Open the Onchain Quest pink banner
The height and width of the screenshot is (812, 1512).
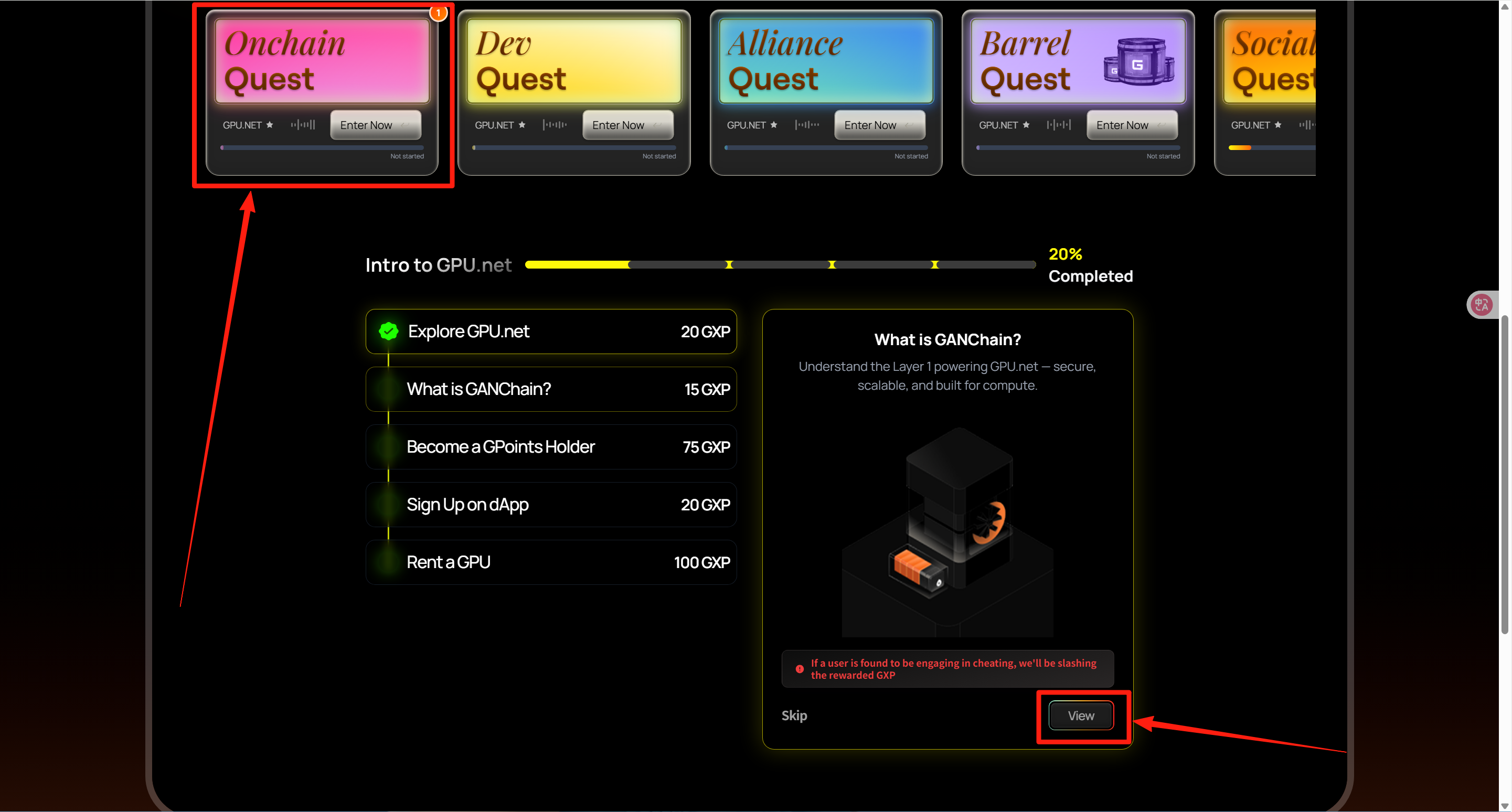point(322,61)
